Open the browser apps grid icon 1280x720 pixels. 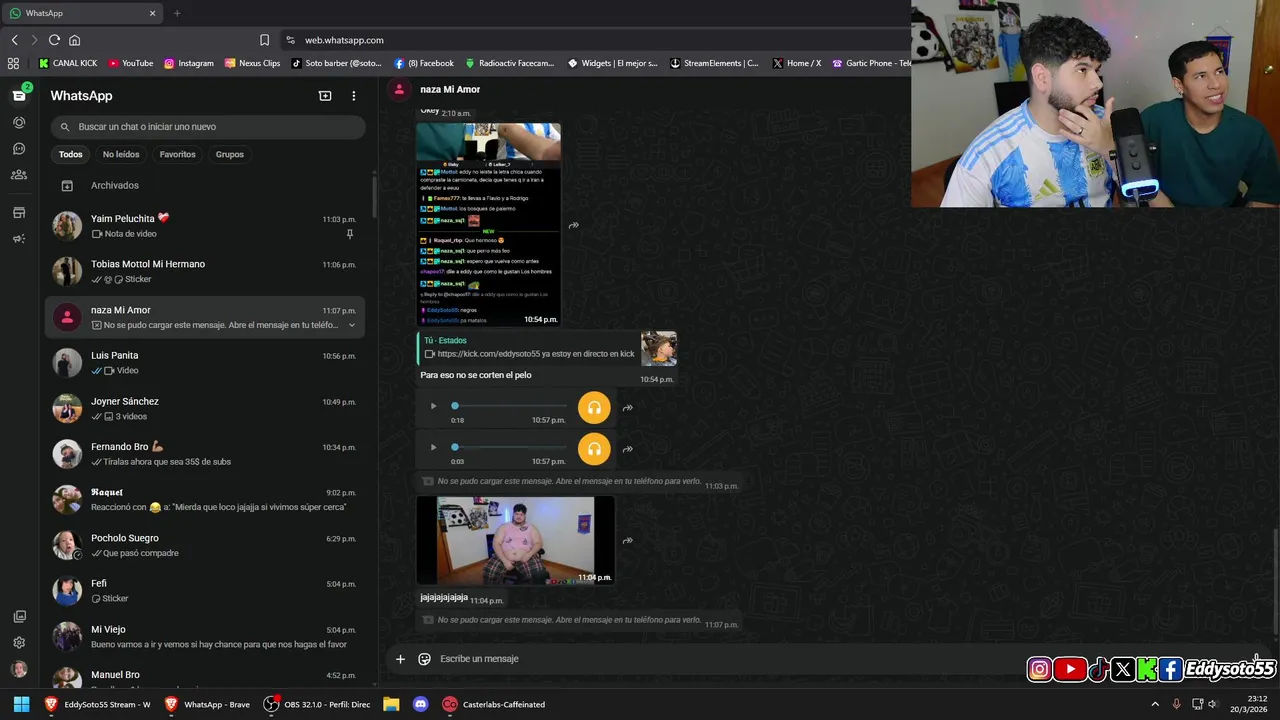point(13,63)
